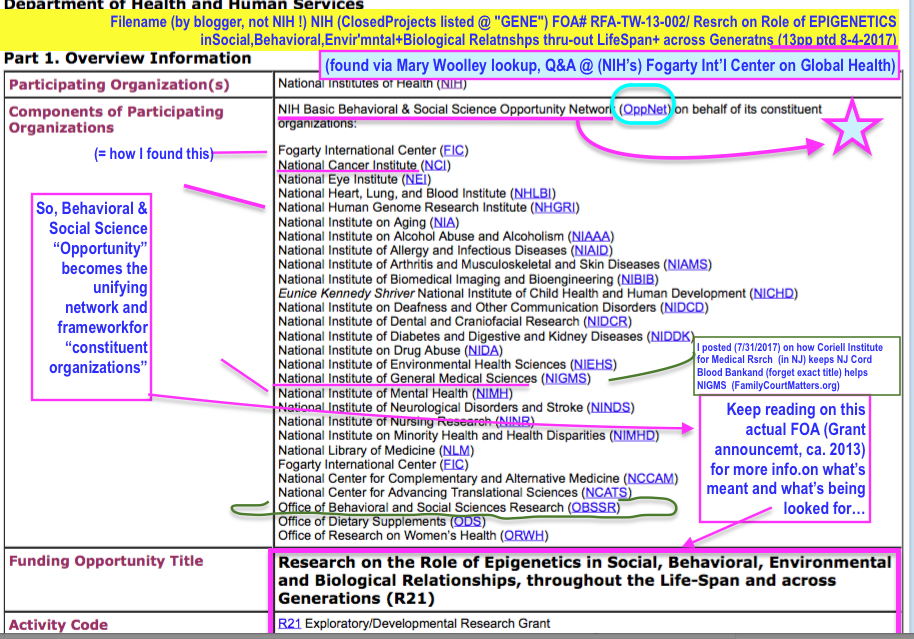Click the Funding Opportunity Title research heading

point(585,580)
